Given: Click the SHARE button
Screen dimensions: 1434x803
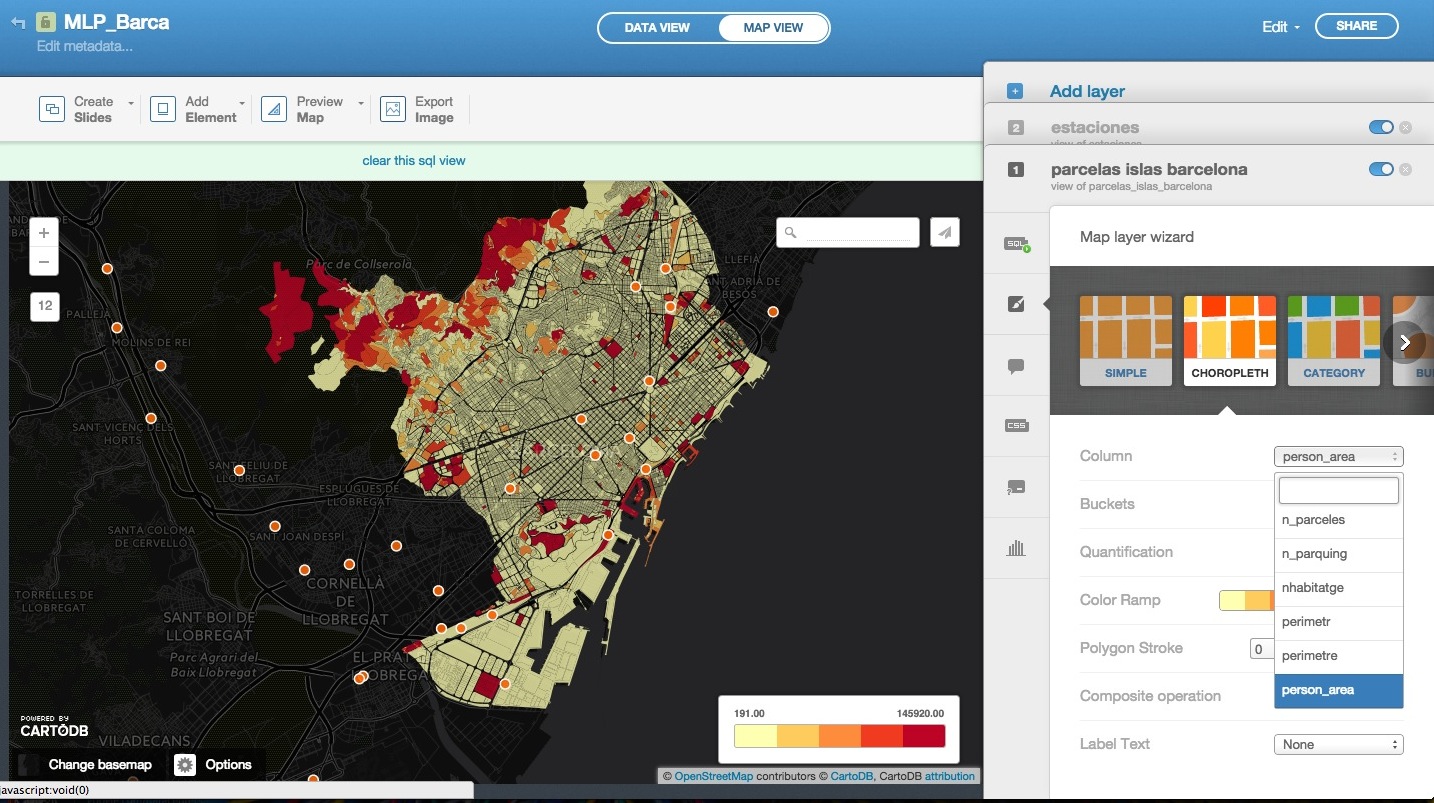Looking at the screenshot, I should (x=1356, y=26).
